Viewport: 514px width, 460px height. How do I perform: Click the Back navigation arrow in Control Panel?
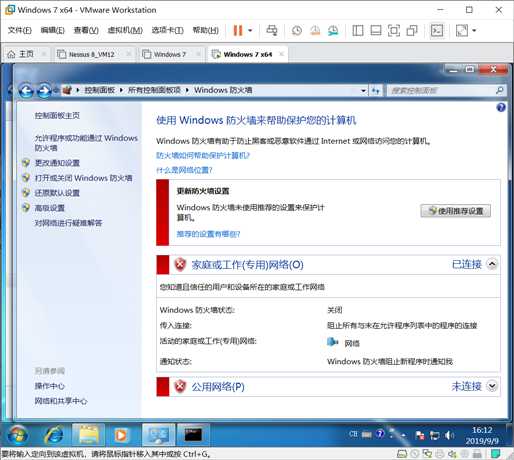tap(26, 91)
